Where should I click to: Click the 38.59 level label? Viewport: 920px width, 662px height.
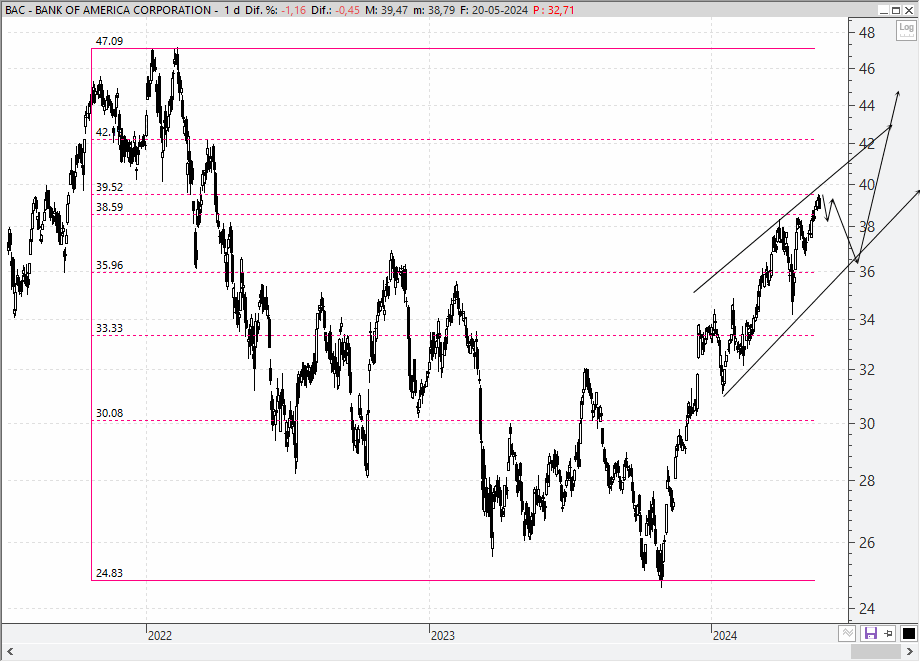coord(109,207)
